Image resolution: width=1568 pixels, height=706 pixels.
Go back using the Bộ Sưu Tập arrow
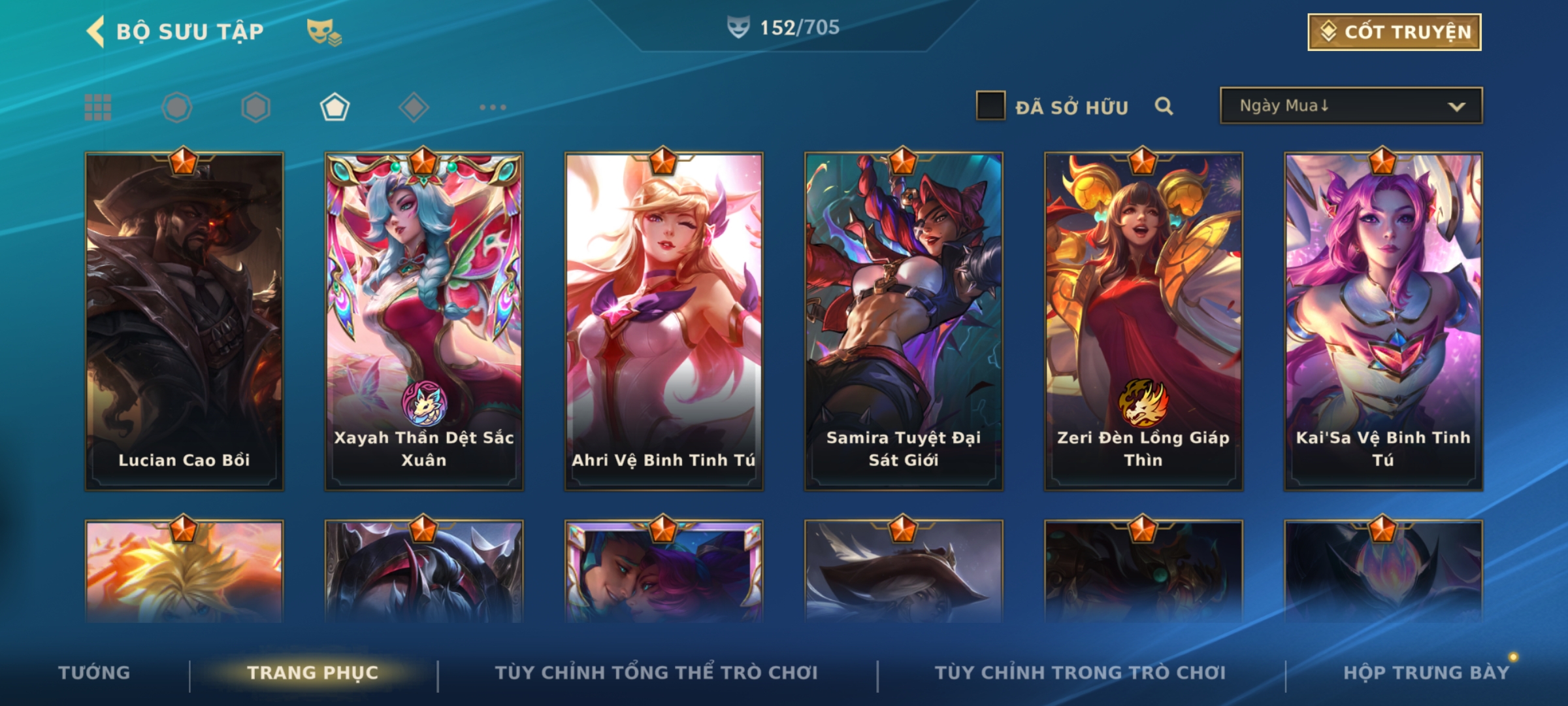pyautogui.click(x=95, y=31)
